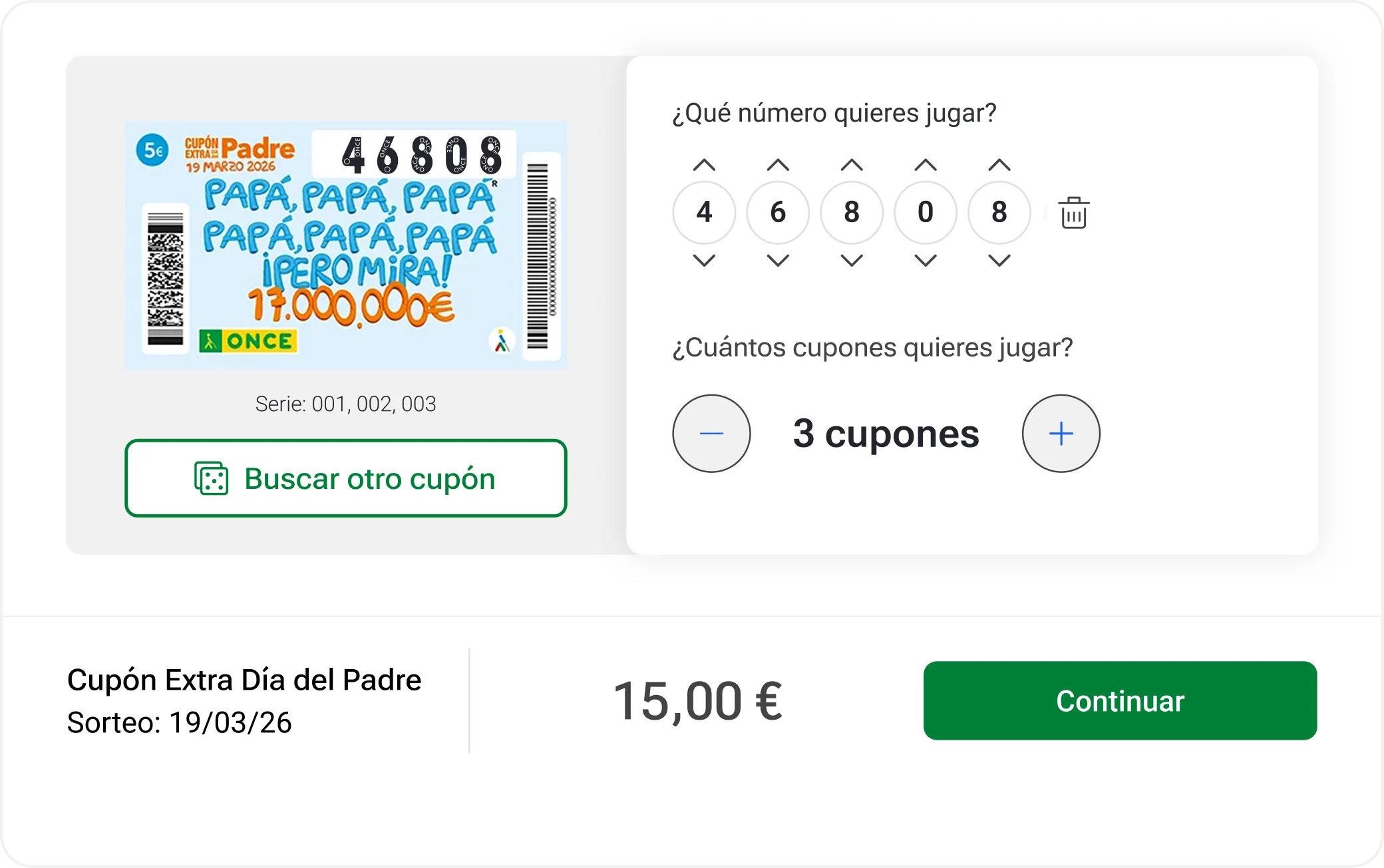Decrease the fourth digit with down arrow

[926, 260]
